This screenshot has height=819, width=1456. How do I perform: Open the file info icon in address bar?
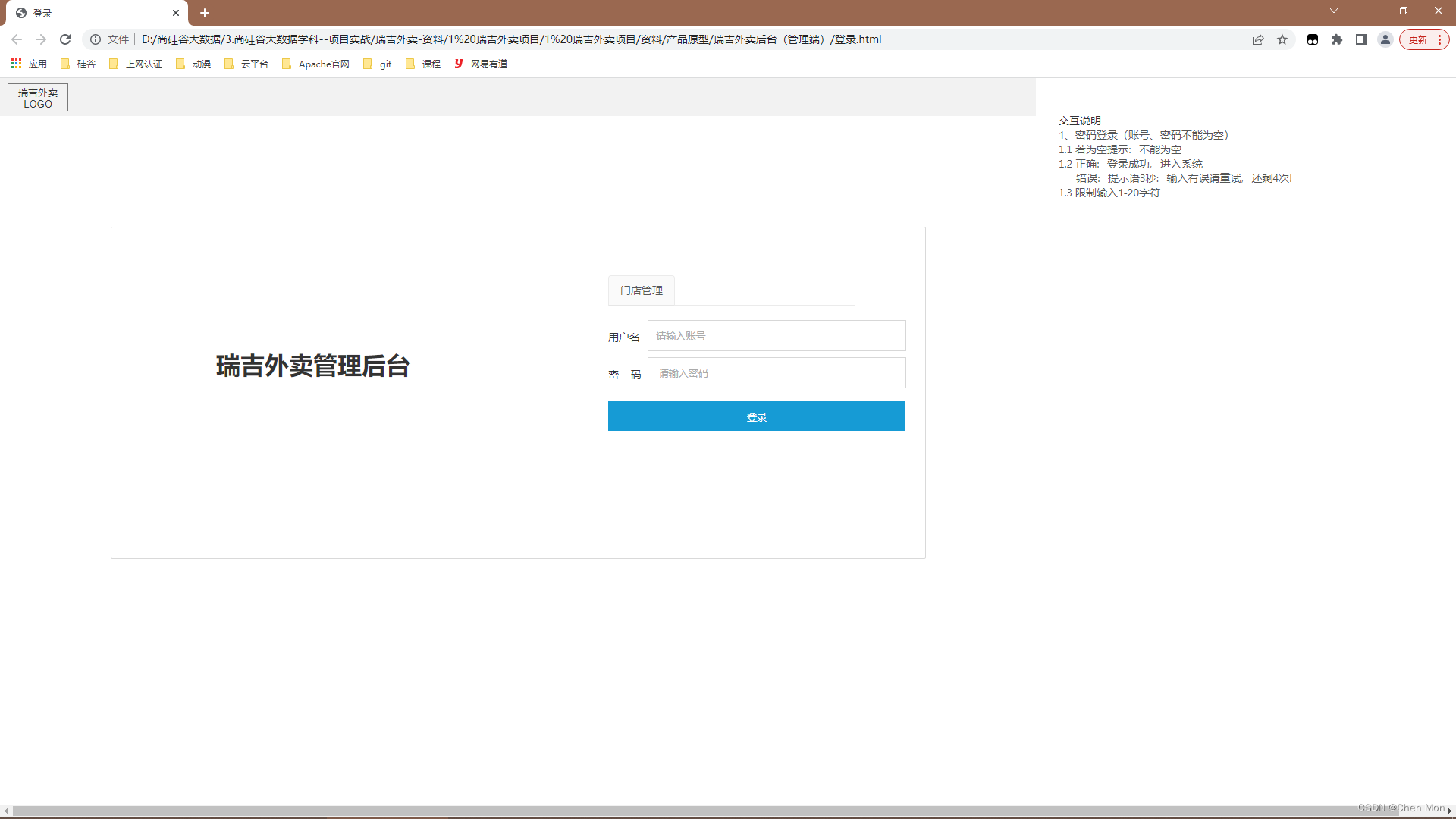click(96, 39)
